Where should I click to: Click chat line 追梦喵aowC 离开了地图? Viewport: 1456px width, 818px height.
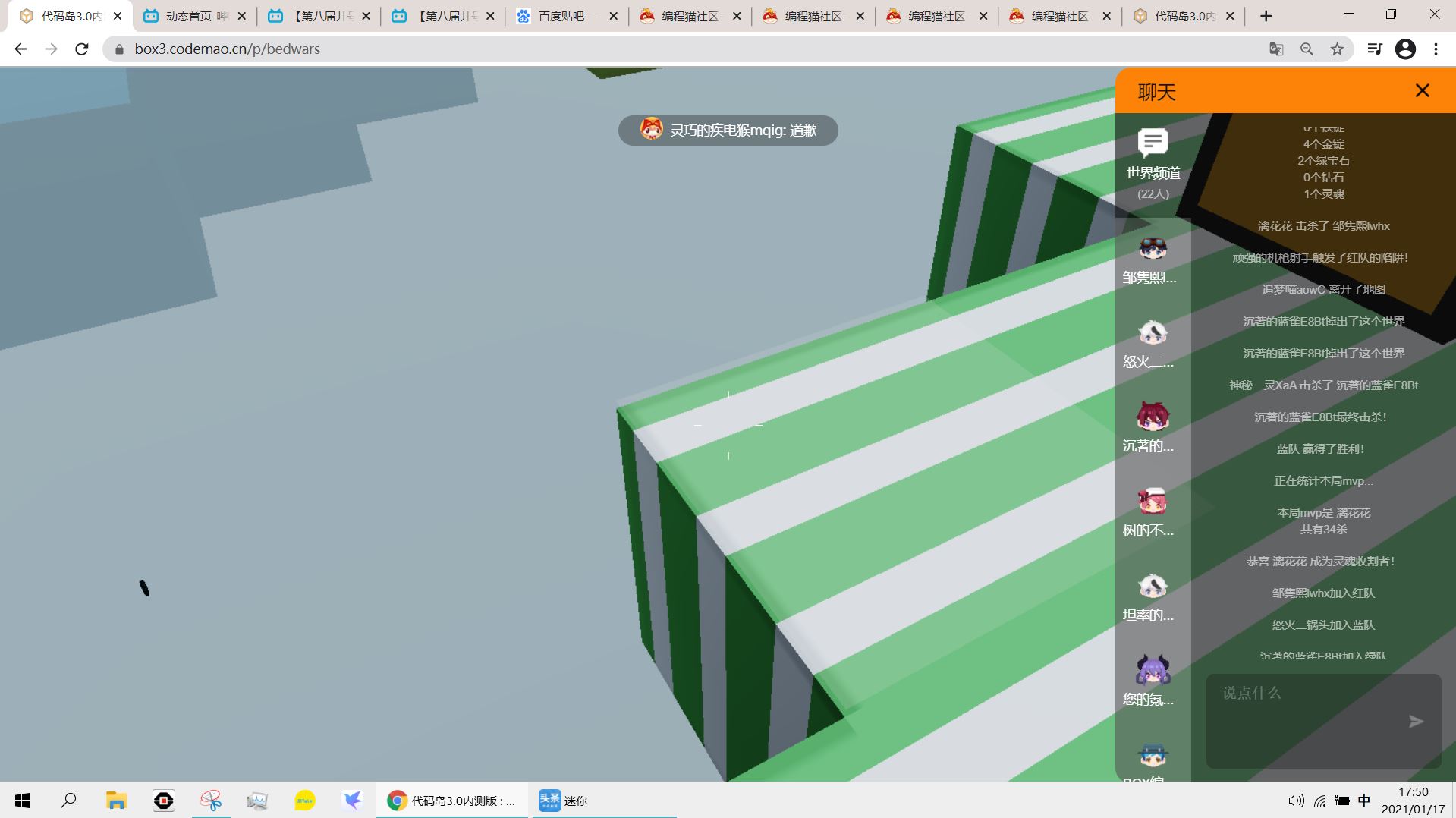1323,290
